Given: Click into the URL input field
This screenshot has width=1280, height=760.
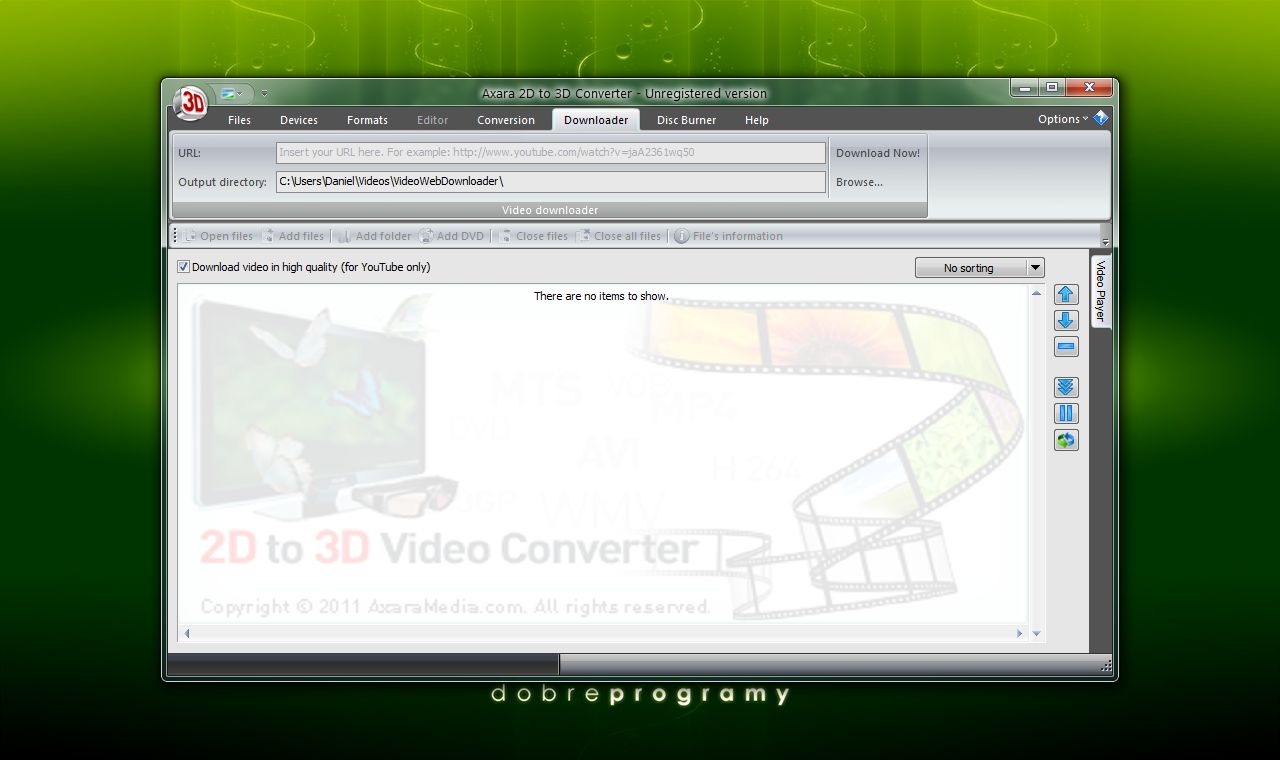Looking at the screenshot, I should tap(551, 153).
